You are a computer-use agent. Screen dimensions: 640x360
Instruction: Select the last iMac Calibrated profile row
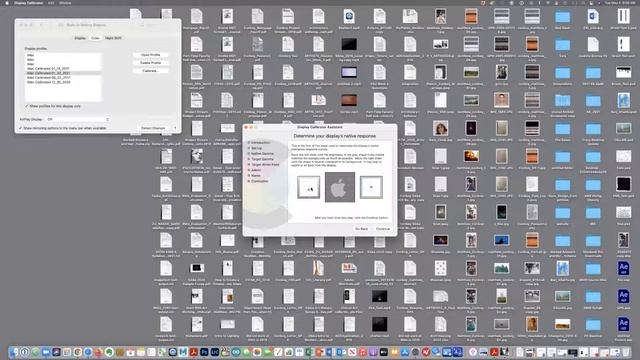coord(63,82)
